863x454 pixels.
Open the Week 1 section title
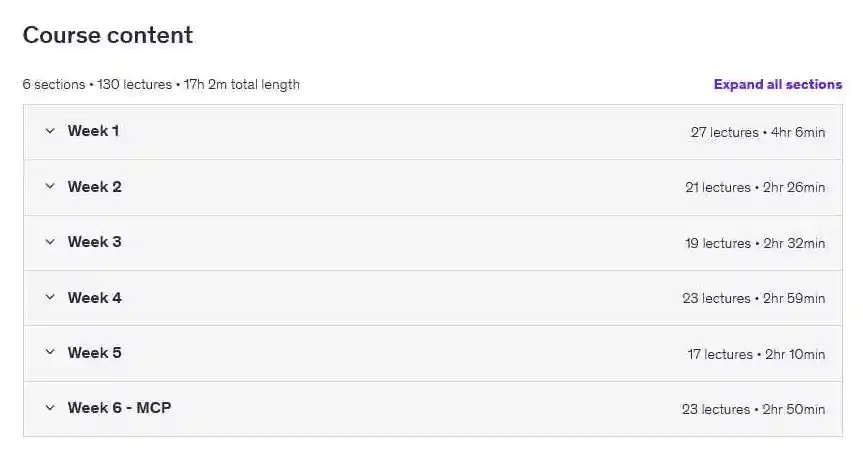click(94, 131)
